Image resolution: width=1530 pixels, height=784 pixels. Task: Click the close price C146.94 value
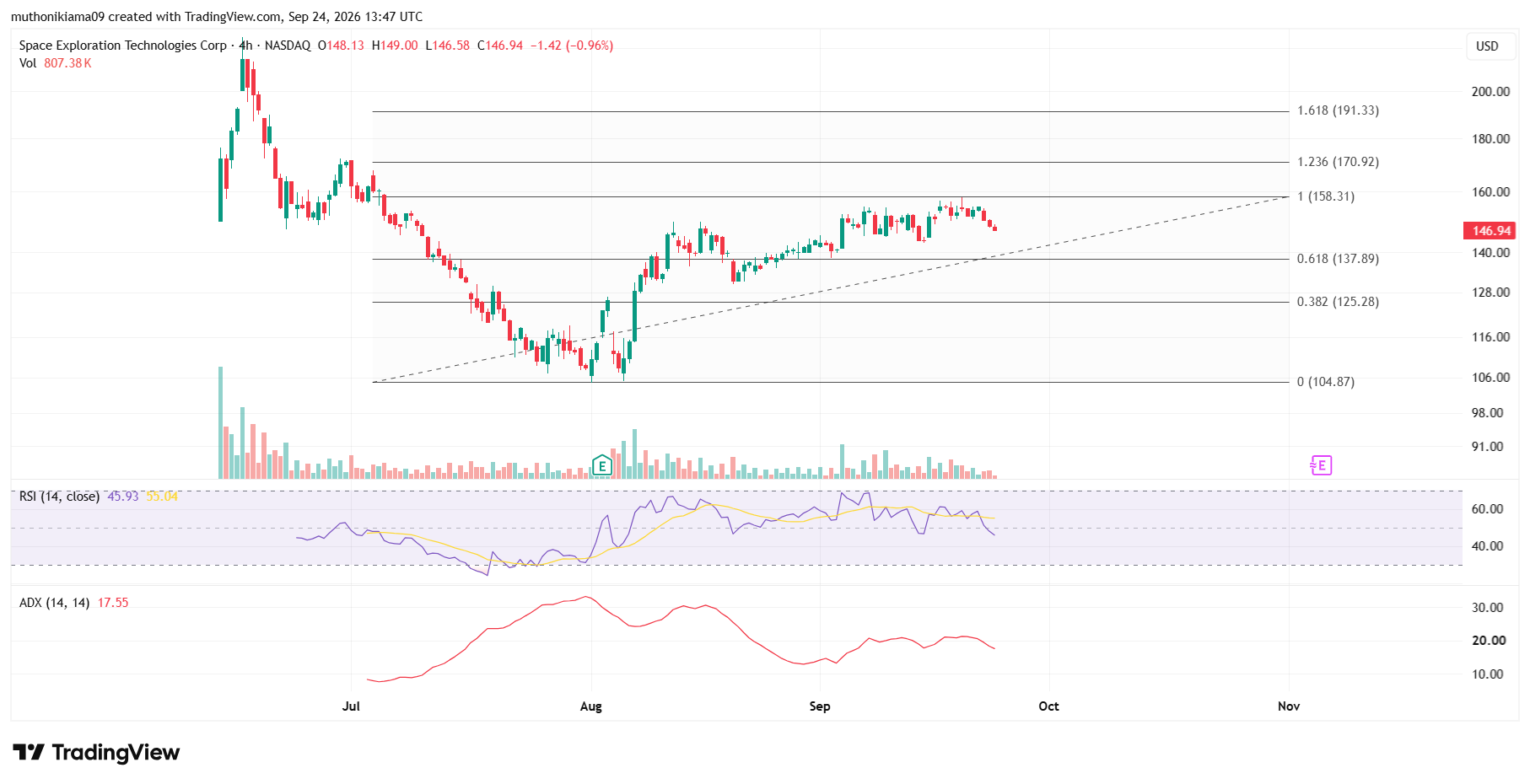point(500,46)
